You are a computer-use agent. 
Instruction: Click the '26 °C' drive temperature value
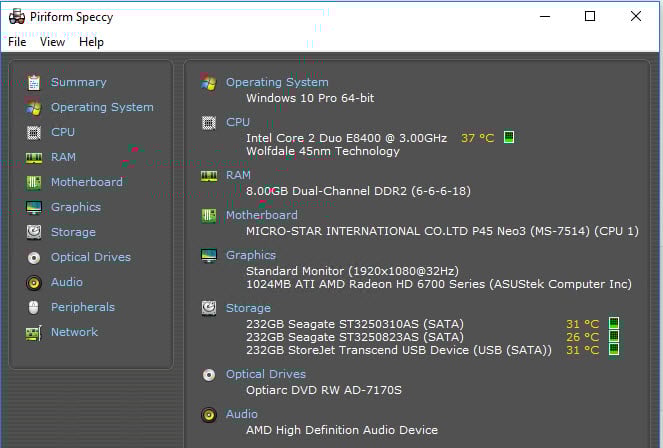point(583,337)
